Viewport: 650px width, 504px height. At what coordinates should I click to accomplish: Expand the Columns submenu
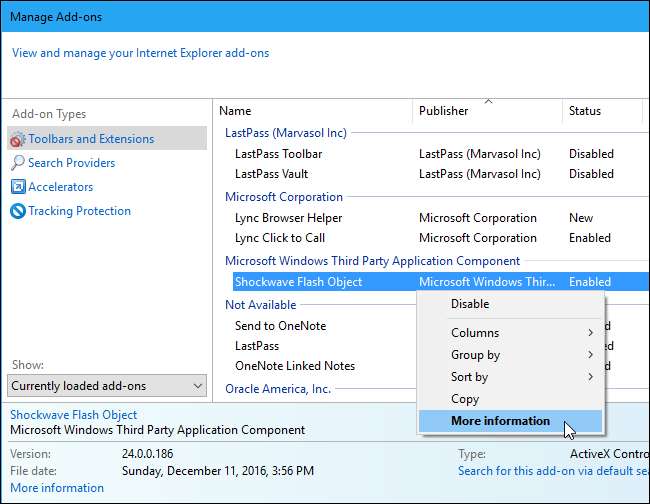pos(590,333)
